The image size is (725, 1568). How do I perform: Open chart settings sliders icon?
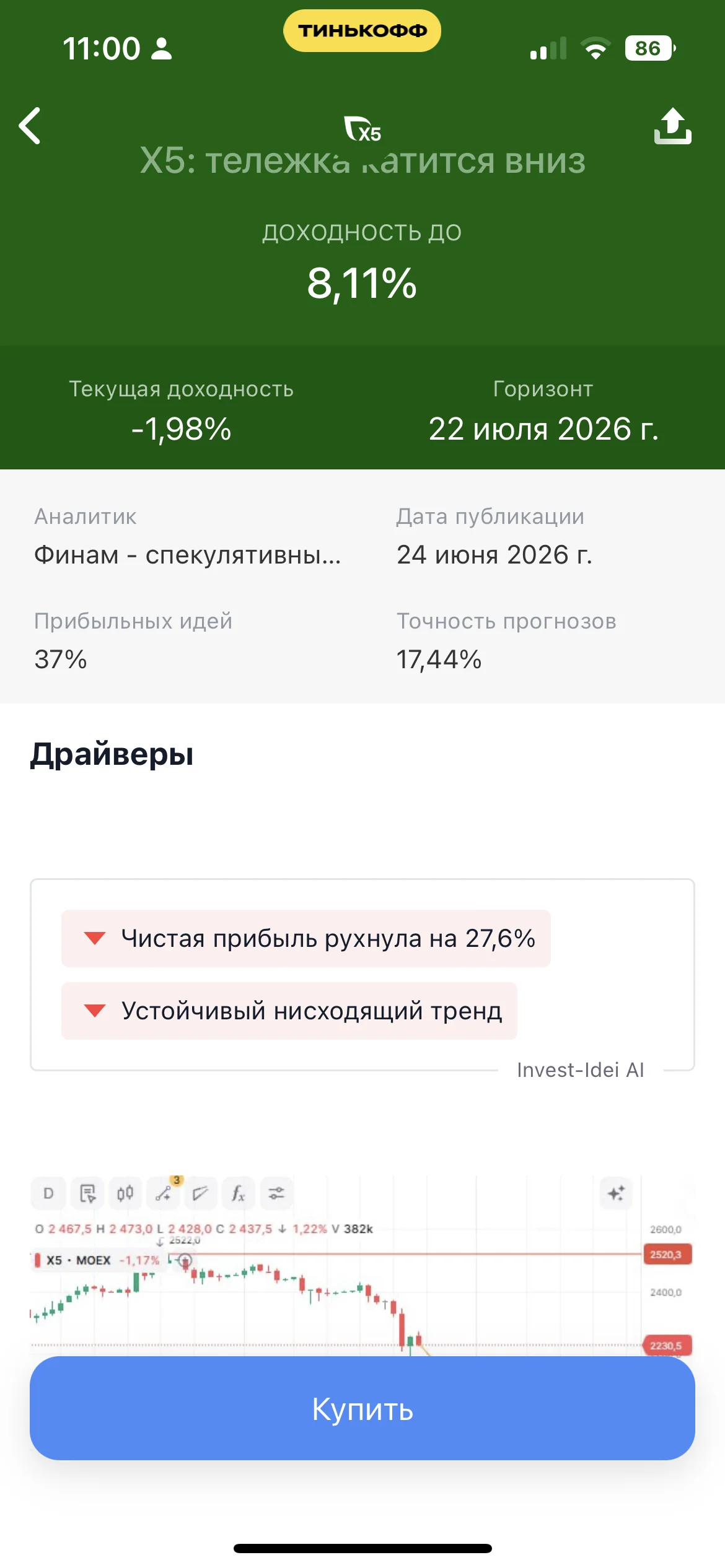click(x=276, y=1193)
